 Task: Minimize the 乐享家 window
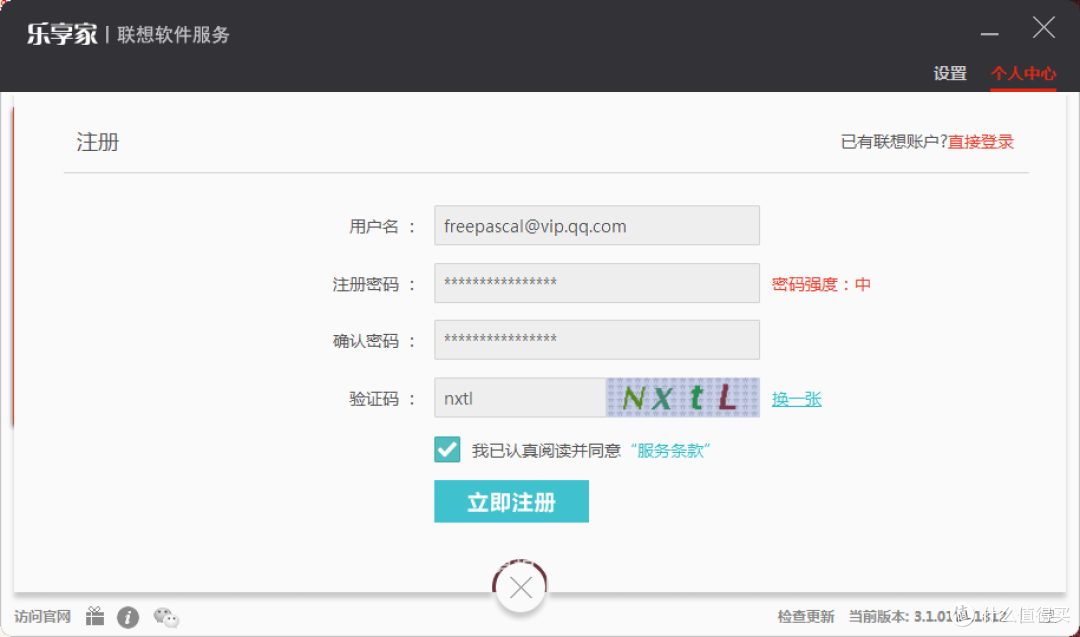pyautogui.click(x=990, y=33)
